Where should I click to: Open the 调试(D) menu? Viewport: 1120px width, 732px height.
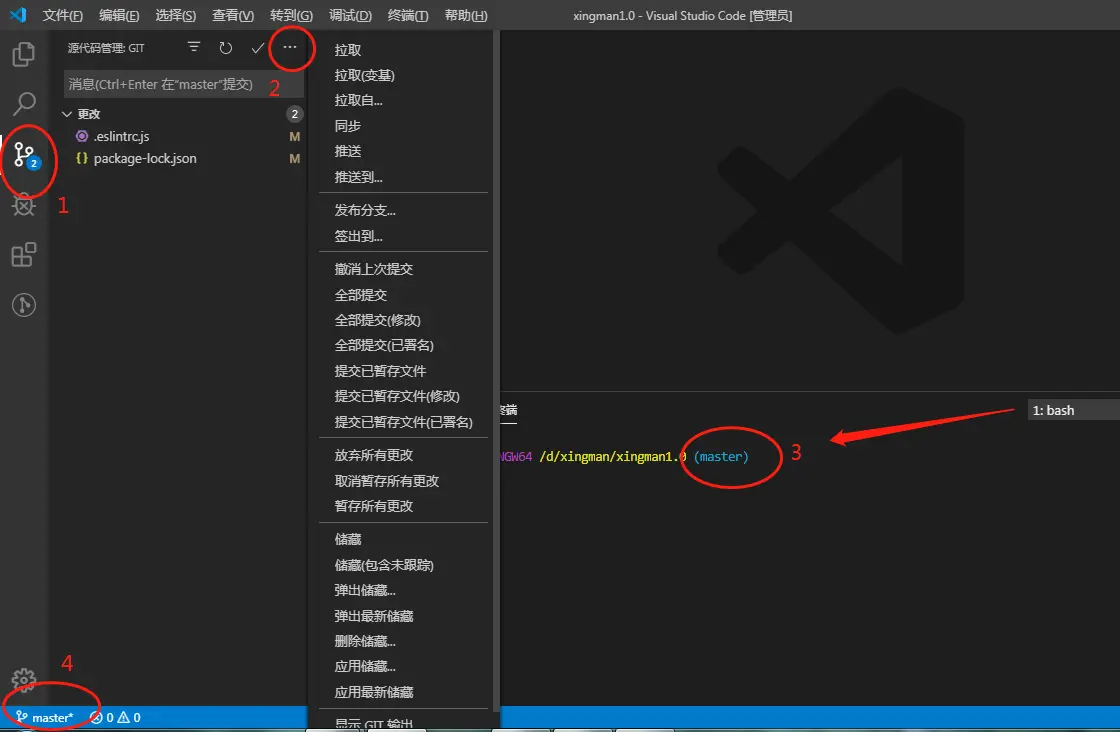tap(350, 15)
